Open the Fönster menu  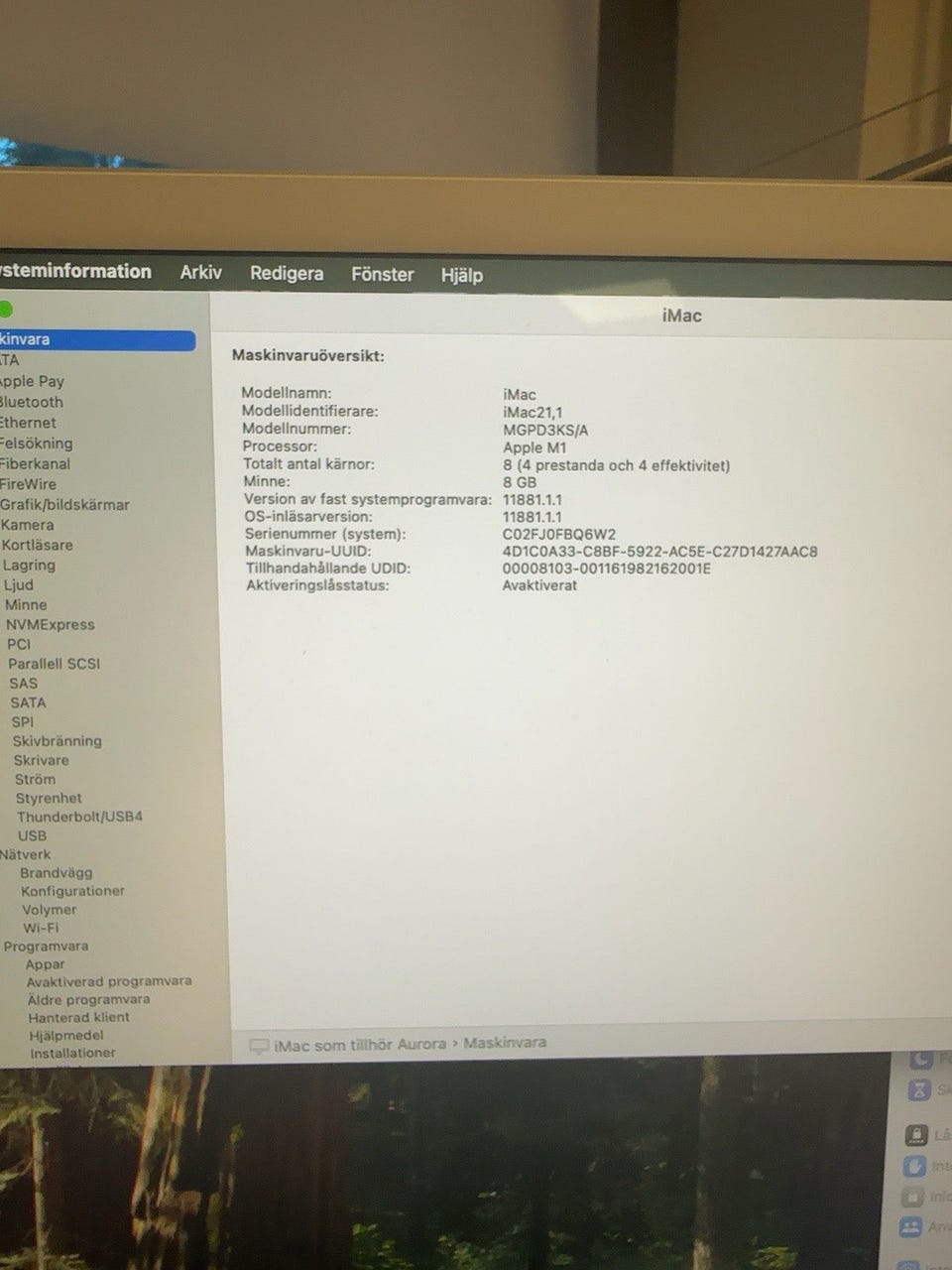(x=383, y=274)
